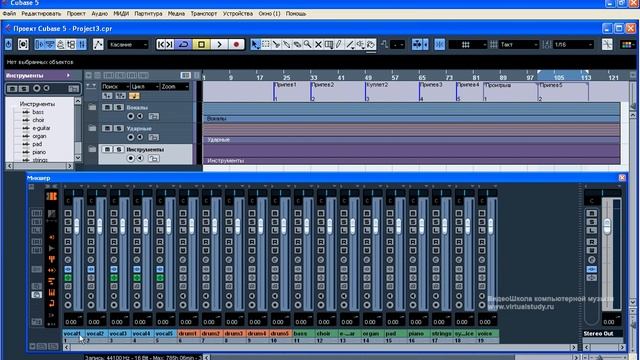Image resolution: width=640 pixels, height=360 pixels.
Task: Toggle the cycle loop button
Action: coord(184,44)
